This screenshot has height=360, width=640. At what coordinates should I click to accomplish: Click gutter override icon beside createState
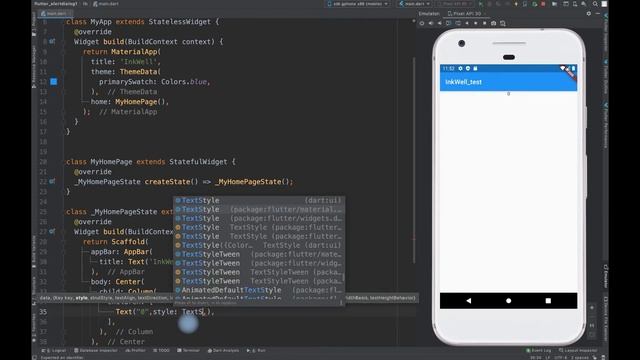(52, 181)
